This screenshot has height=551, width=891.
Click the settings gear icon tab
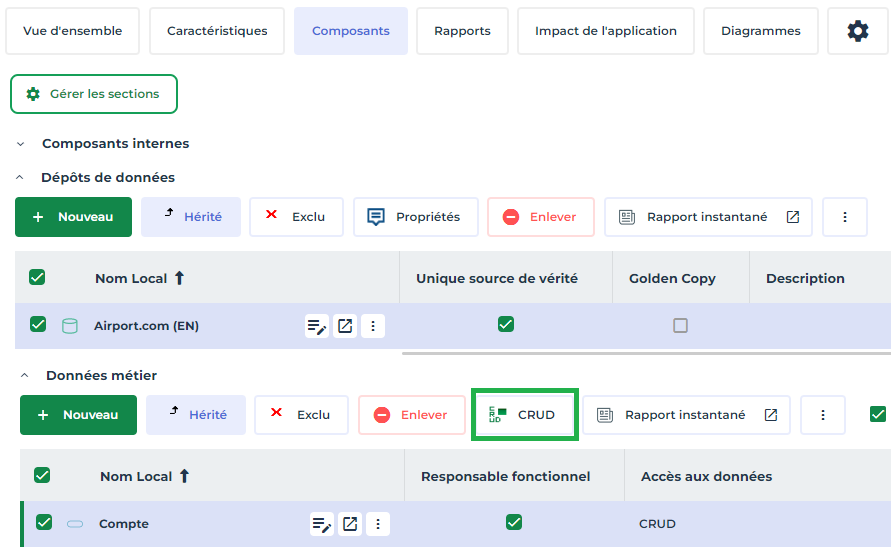click(858, 31)
